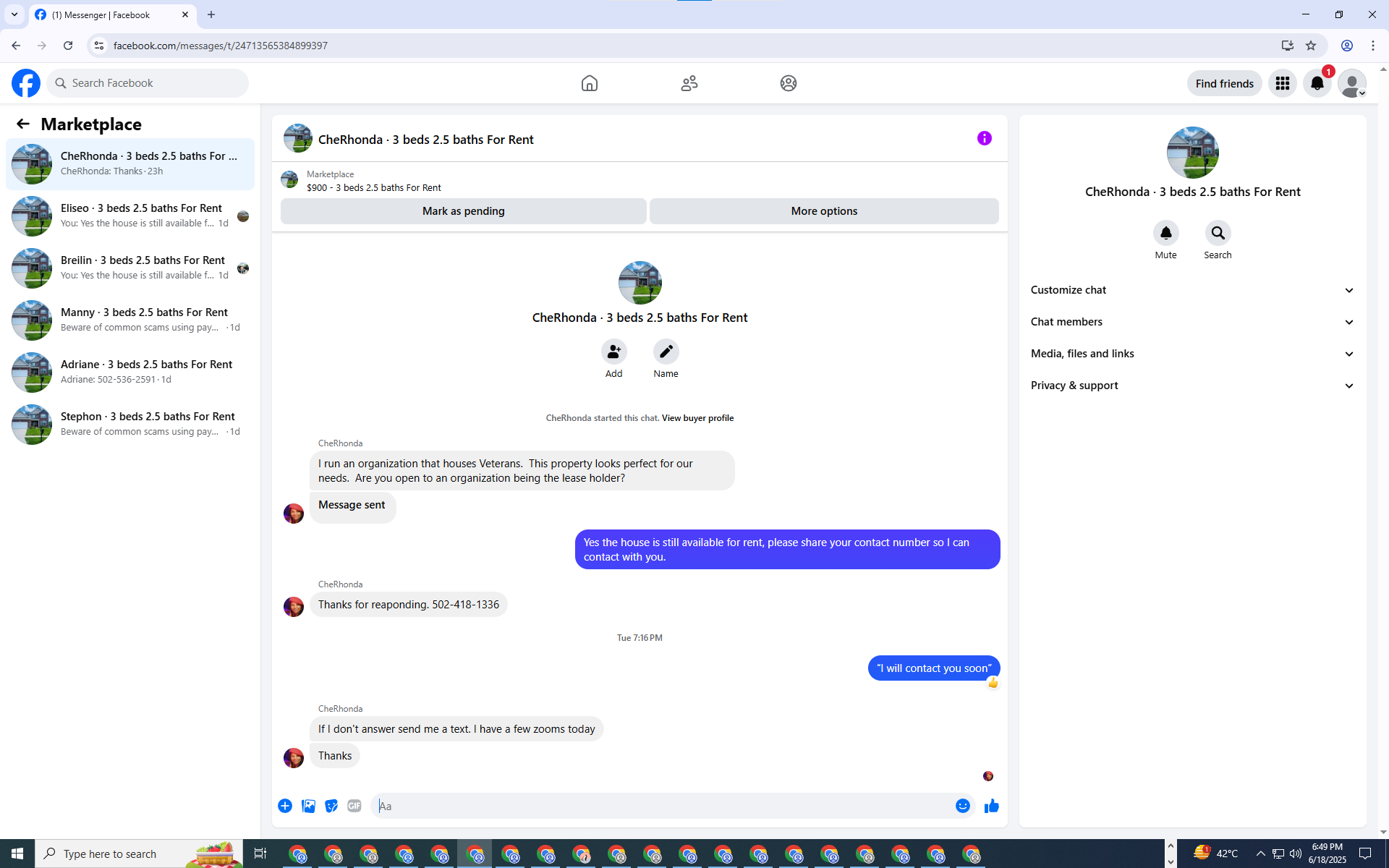
Task: Choose a GIF in the composer
Action: click(x=354, y=806)
